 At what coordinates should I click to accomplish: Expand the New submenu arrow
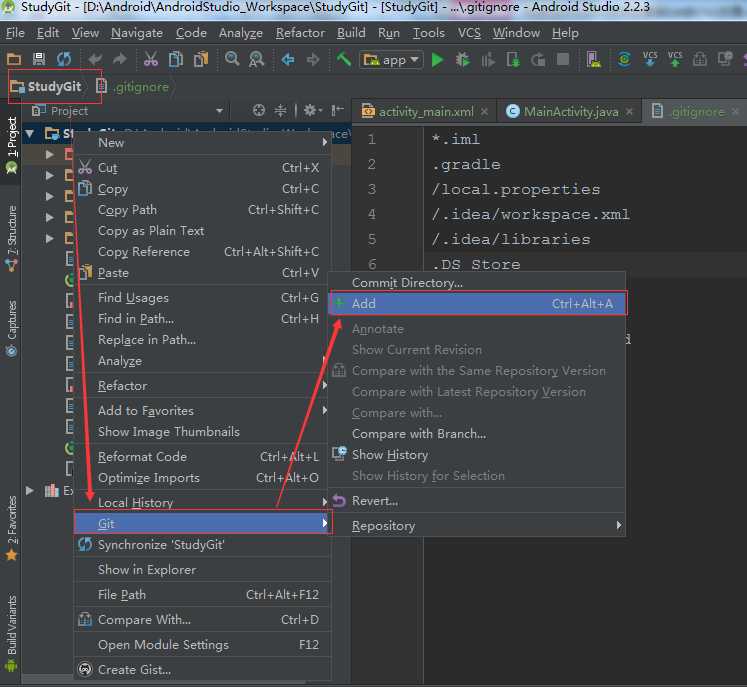324,142
